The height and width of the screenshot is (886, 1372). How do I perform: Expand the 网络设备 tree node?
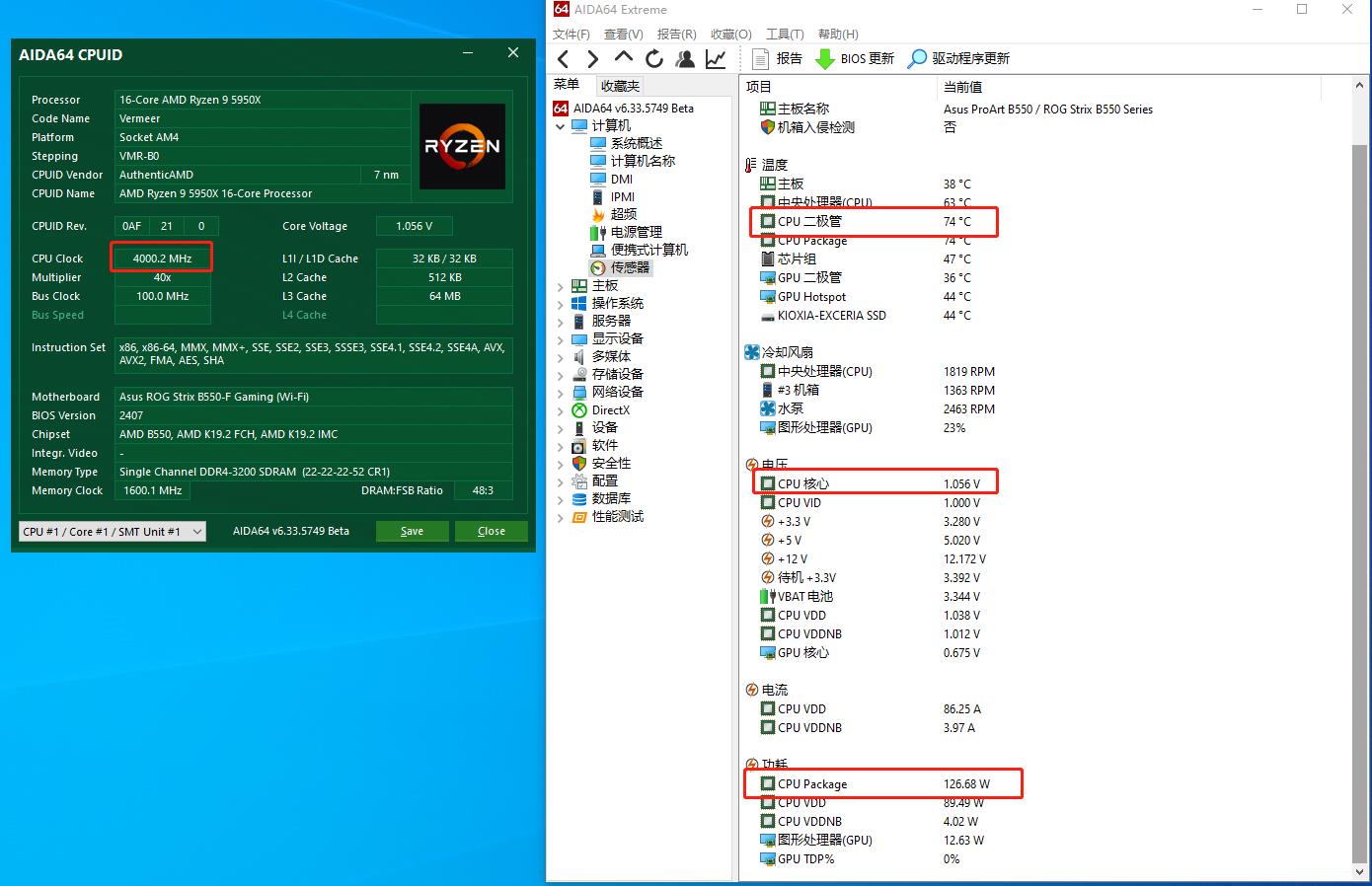[x=561, y=393]
